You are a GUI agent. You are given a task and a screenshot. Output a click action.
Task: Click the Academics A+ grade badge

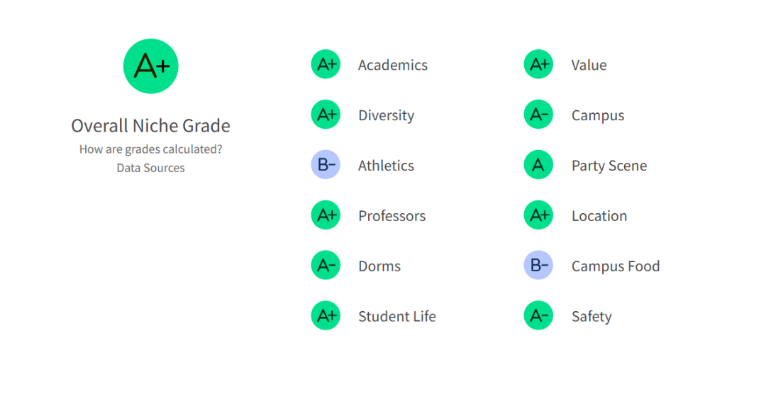(x=326, y=65)
